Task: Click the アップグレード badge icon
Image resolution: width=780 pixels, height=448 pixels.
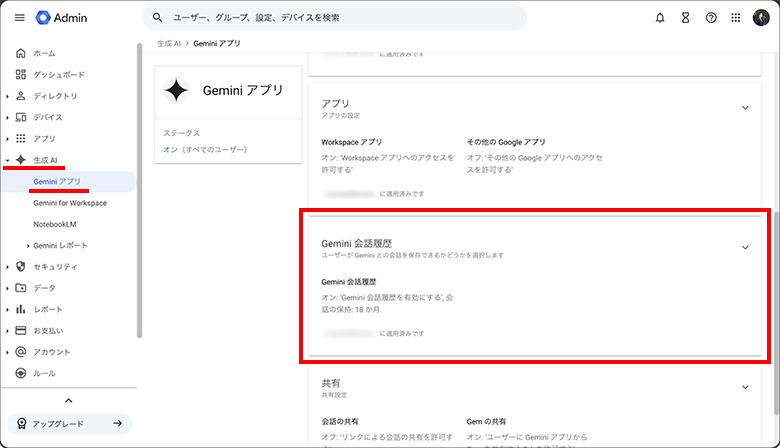Action: [x=21, y=424]
